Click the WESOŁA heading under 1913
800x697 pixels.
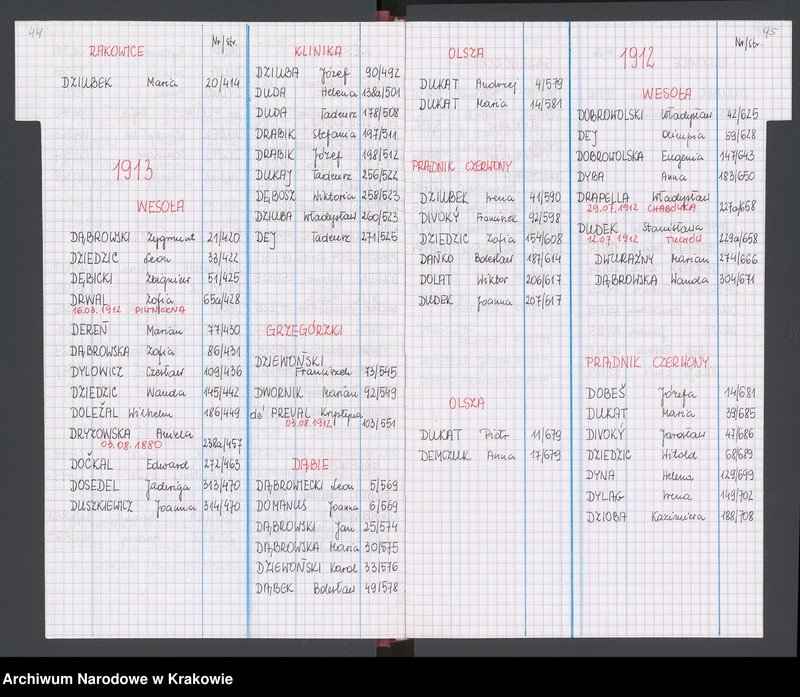[160, 207]
